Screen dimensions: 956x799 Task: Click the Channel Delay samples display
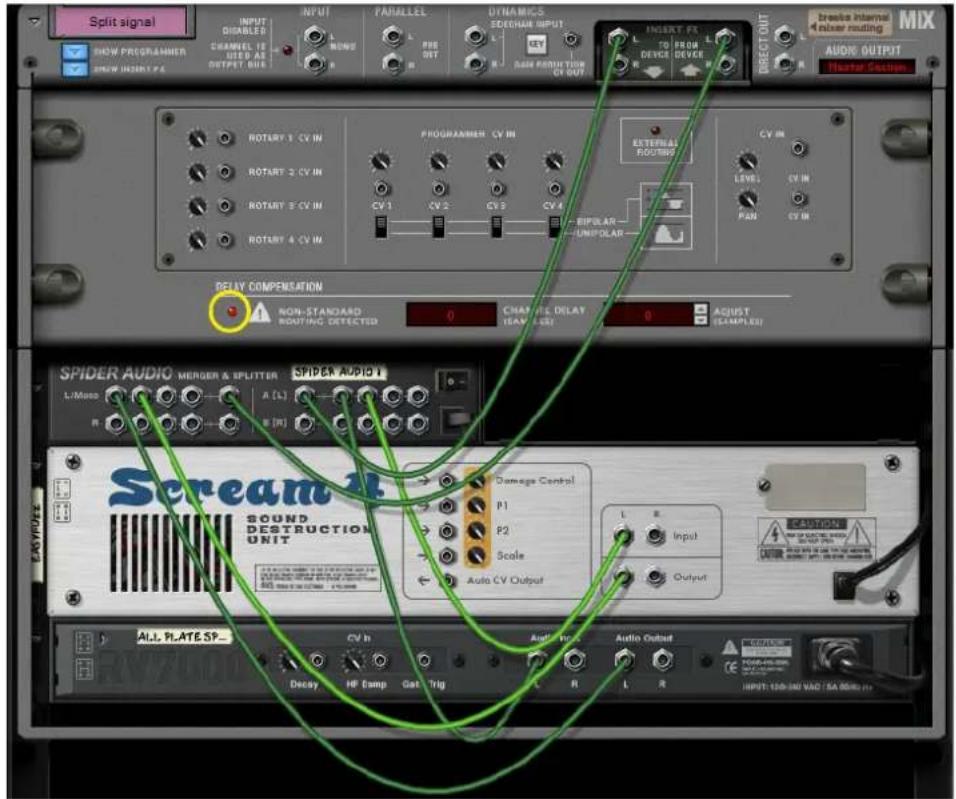point(451,315)
